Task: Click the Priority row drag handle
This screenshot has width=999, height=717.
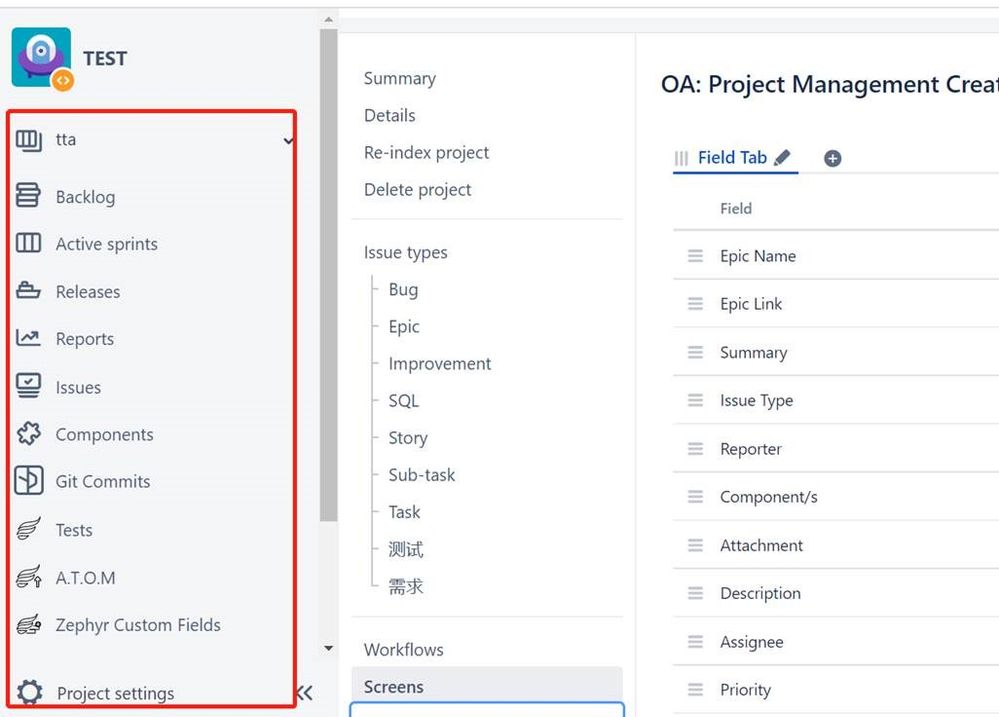Action: coord(695,690)
